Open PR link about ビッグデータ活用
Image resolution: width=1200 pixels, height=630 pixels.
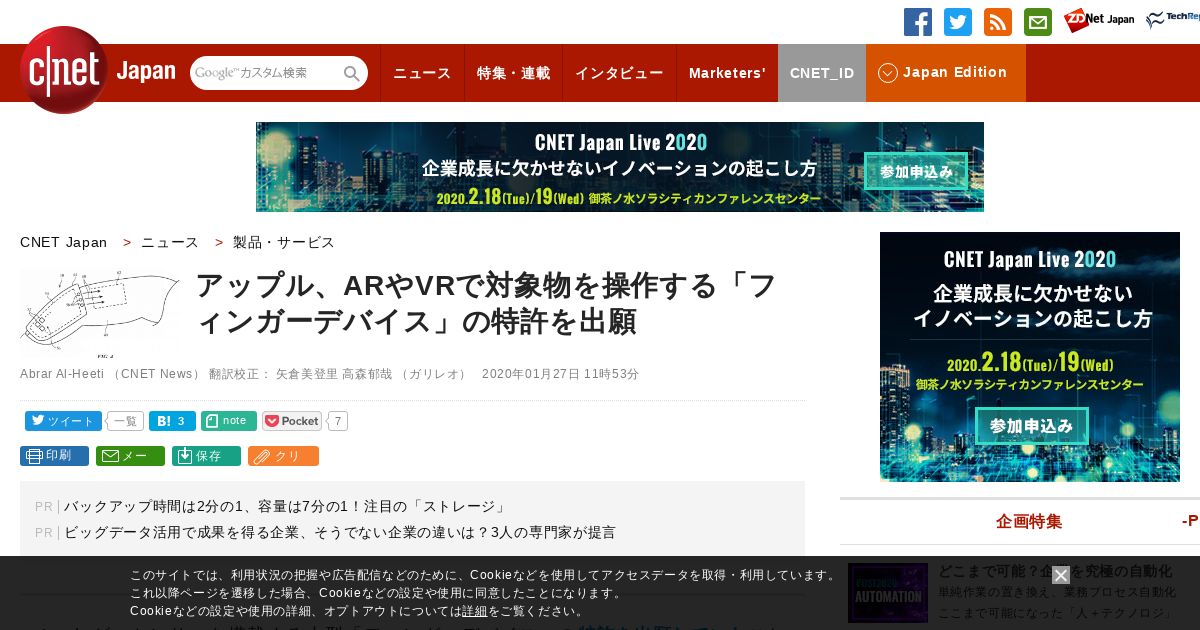[x=340, y=532]
